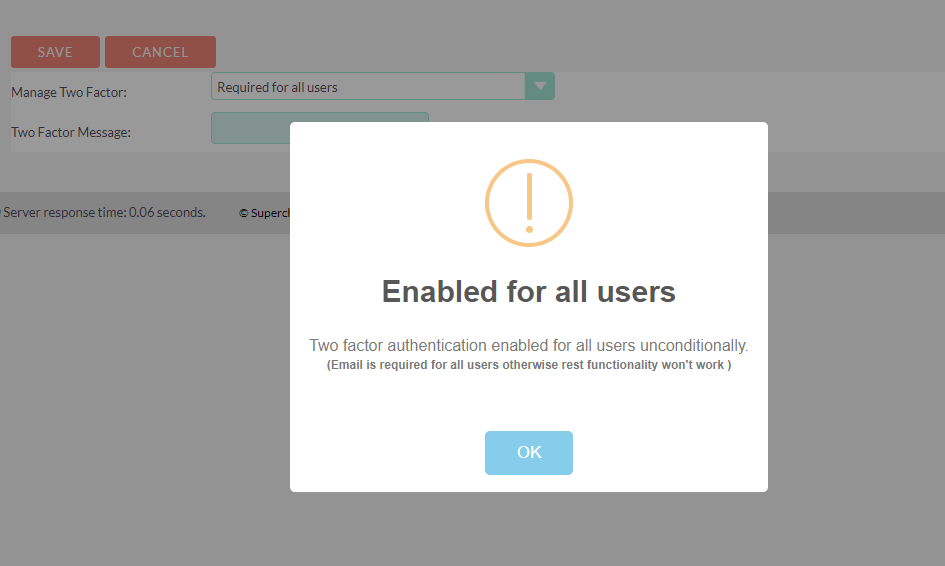The image size is (945, 566).
Task: Confirm the dialog with the OK button
Action: click(x=529, y=453)
